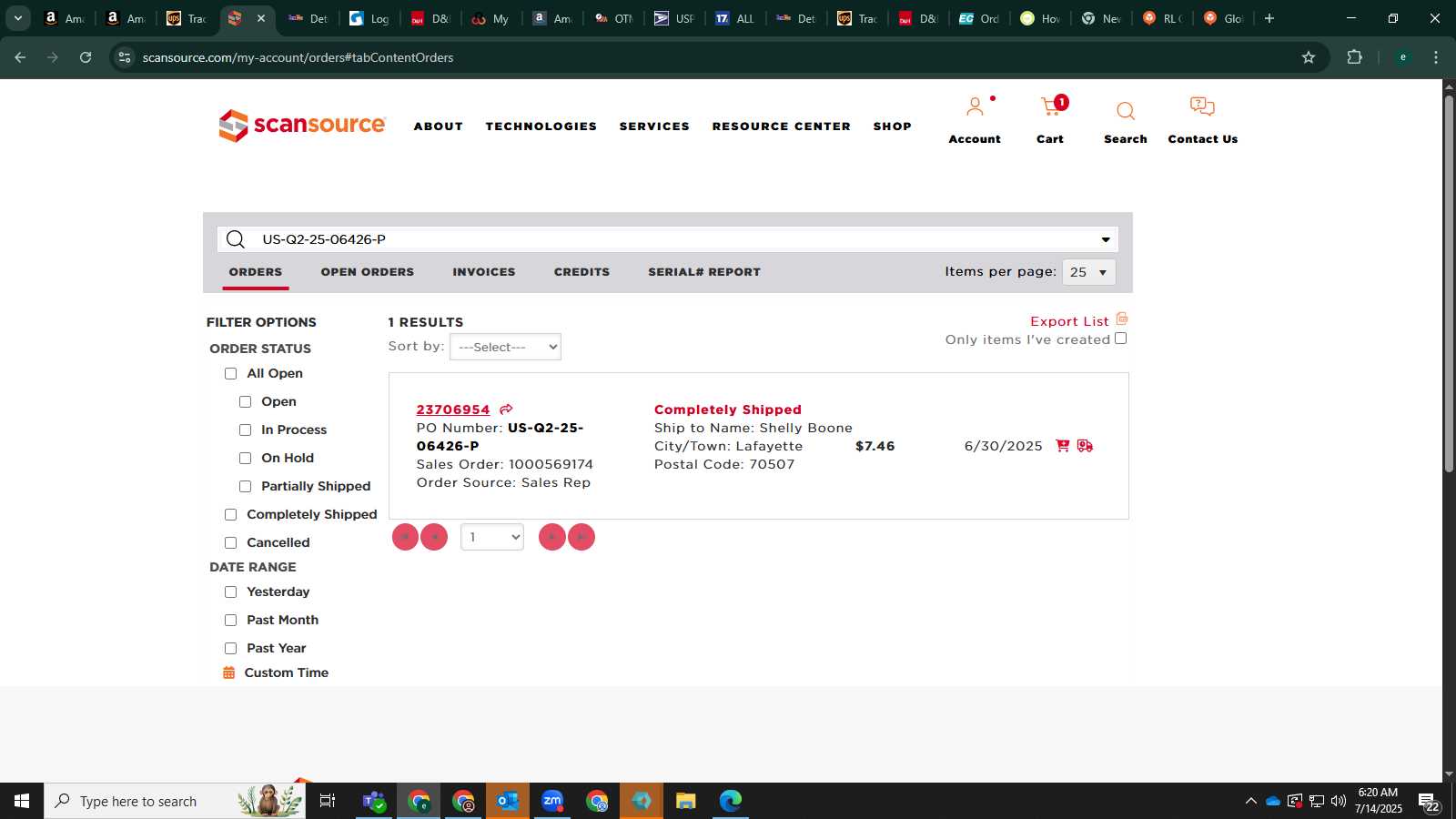Enable Only items I've created
Viewport: 1456px width, 819px height.
(1121, 339)
